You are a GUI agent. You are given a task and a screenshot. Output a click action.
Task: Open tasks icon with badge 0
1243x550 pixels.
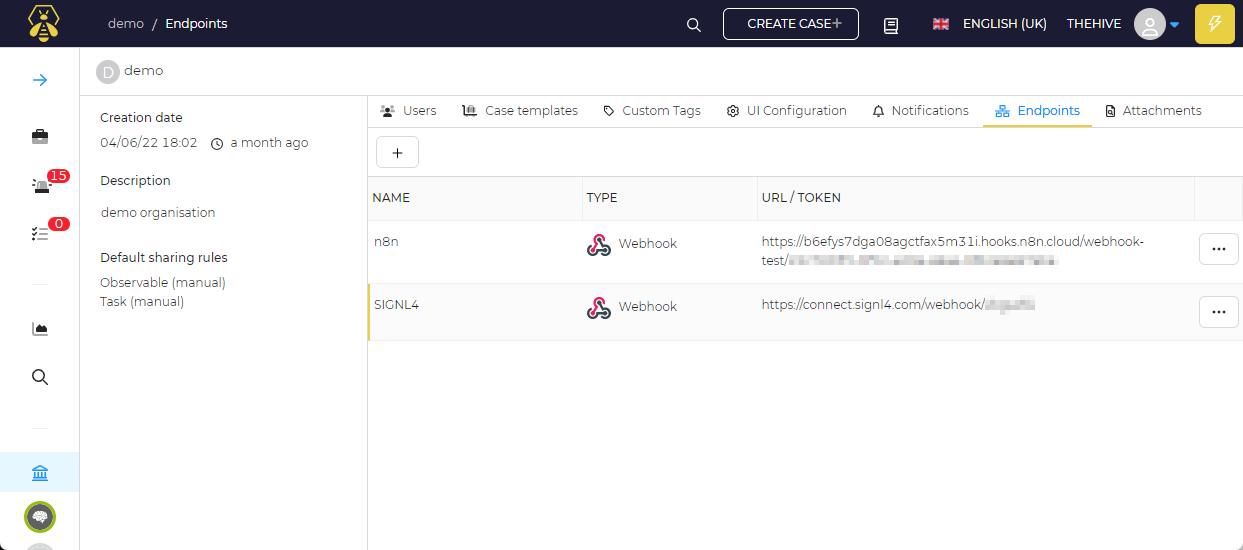coord(40,233)
